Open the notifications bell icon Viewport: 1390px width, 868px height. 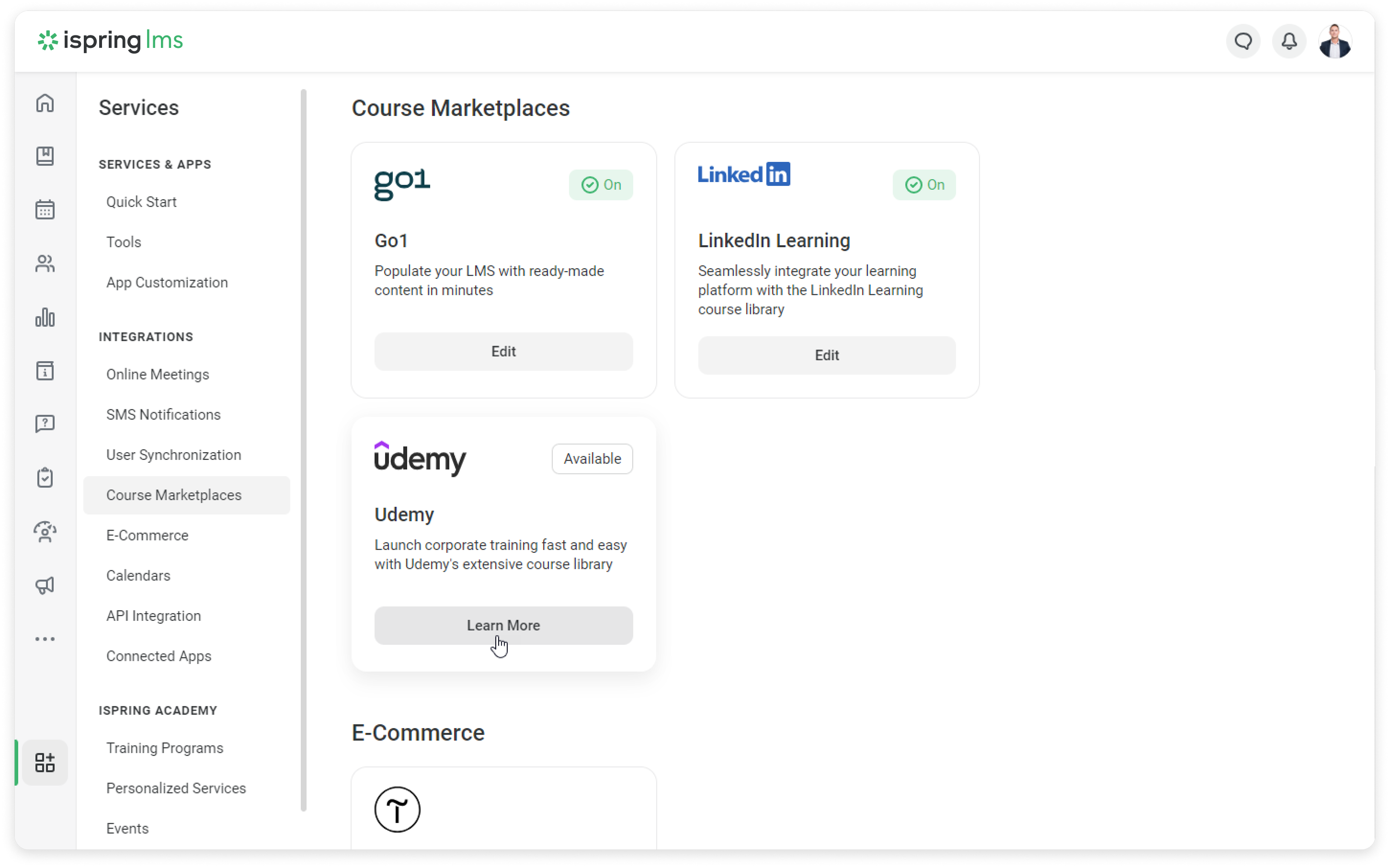click(1289, 41)
